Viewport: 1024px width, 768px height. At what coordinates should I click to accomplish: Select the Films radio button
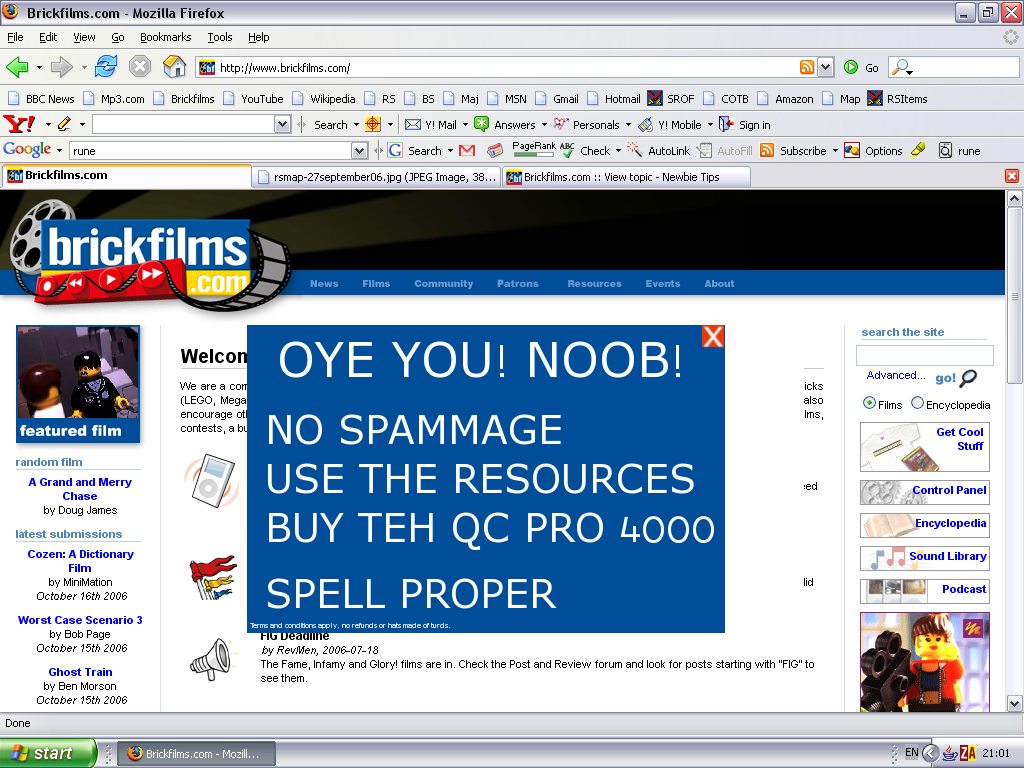(869, 403)
